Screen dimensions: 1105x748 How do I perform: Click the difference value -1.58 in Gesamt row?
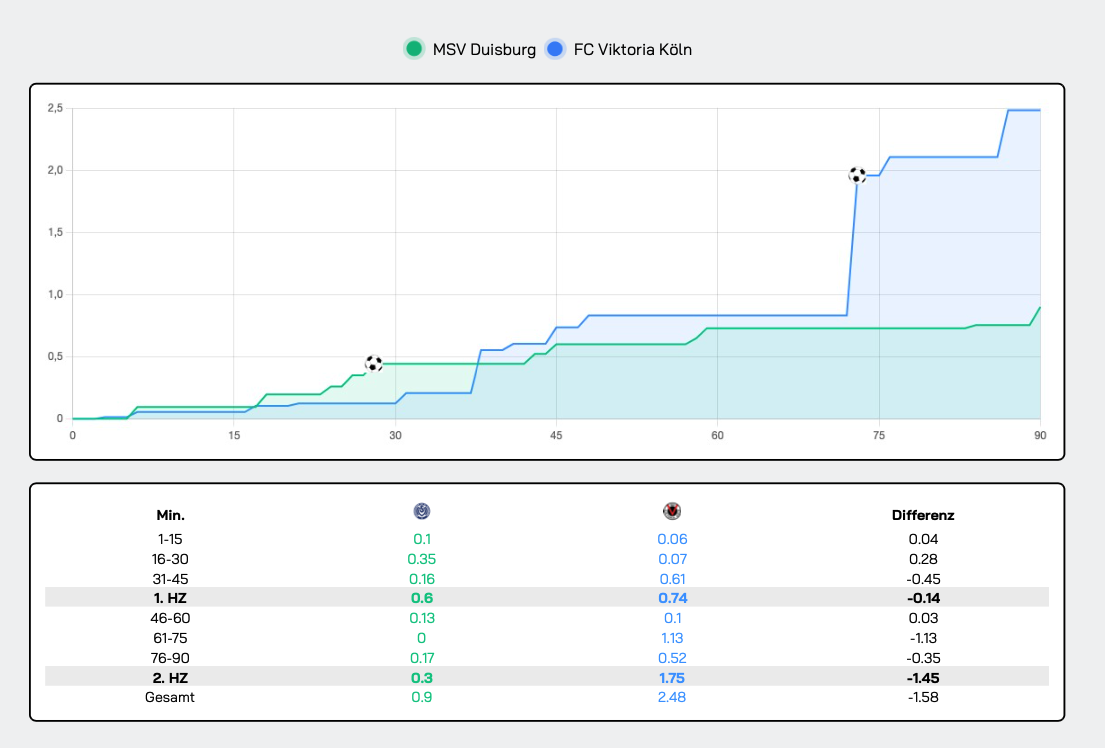[x=923, y=697]
